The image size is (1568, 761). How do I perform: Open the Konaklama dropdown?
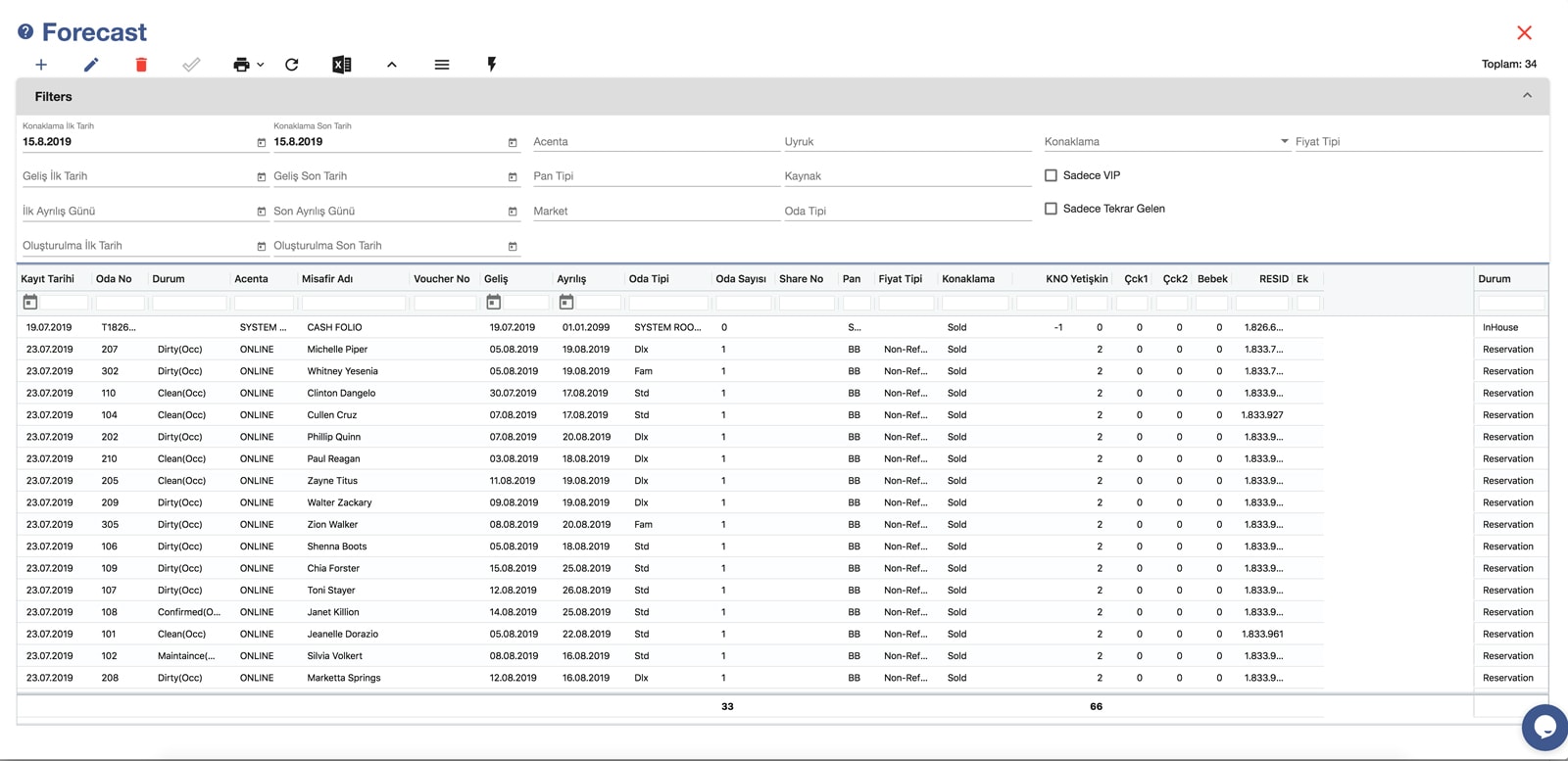click(x=1166, y=142)
